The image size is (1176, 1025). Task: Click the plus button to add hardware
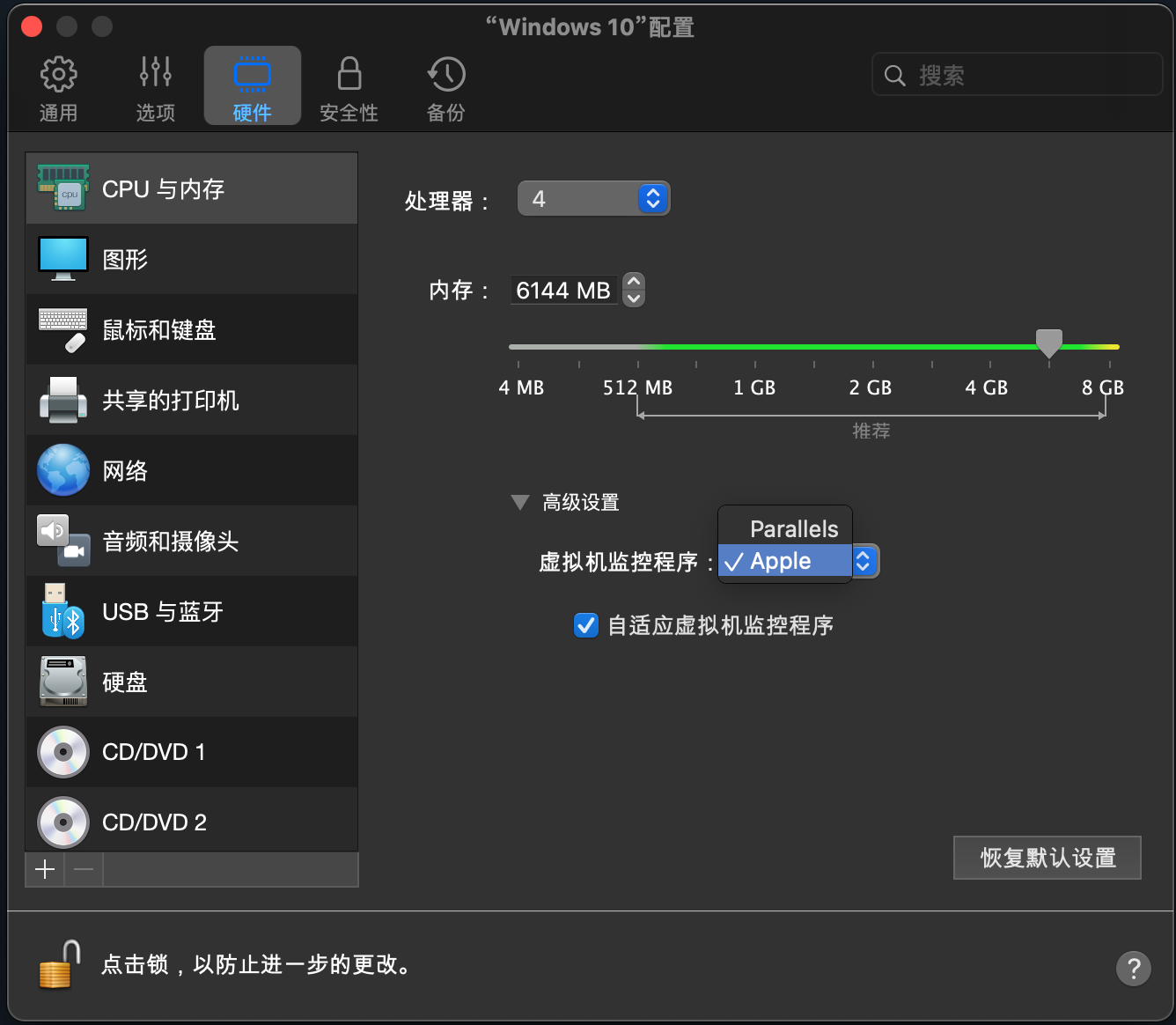click(x=45, y=870)
